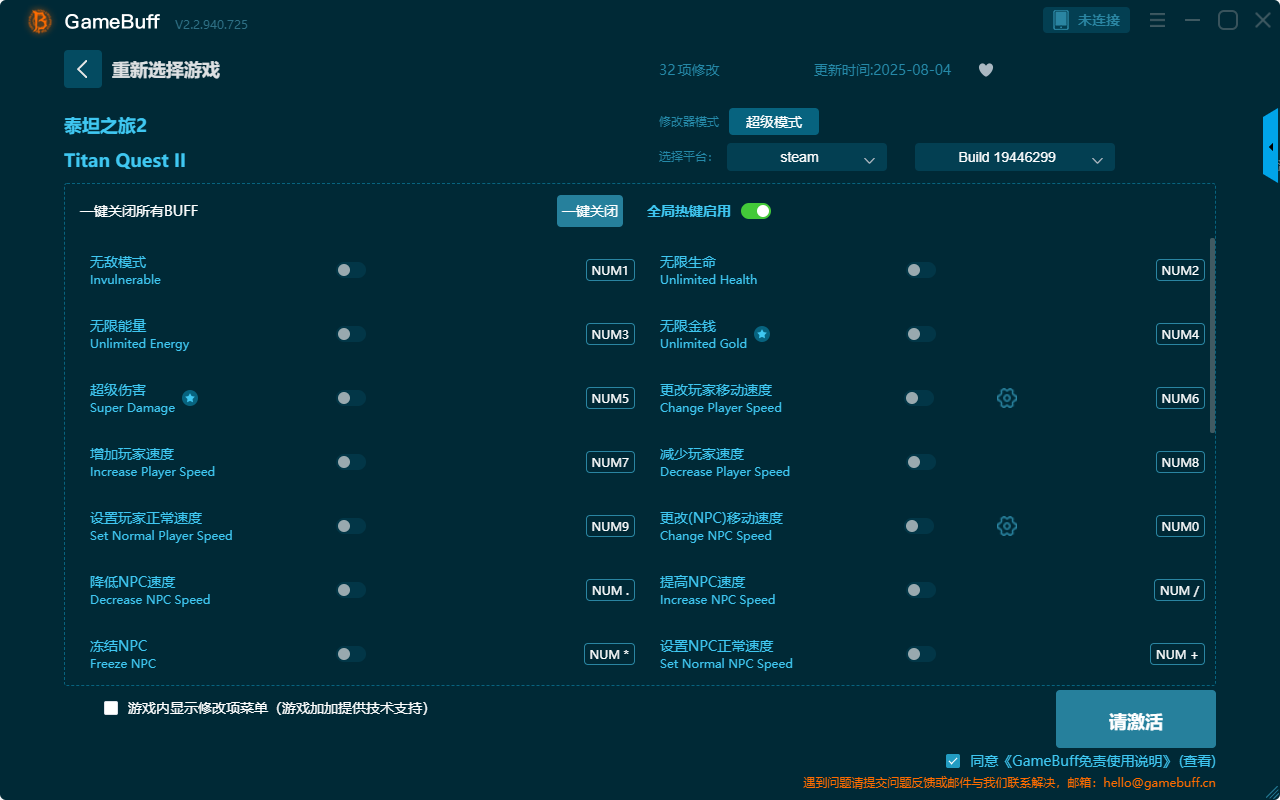
Task: Click the NUM + hotkey box
Action: pos(1177,654)
